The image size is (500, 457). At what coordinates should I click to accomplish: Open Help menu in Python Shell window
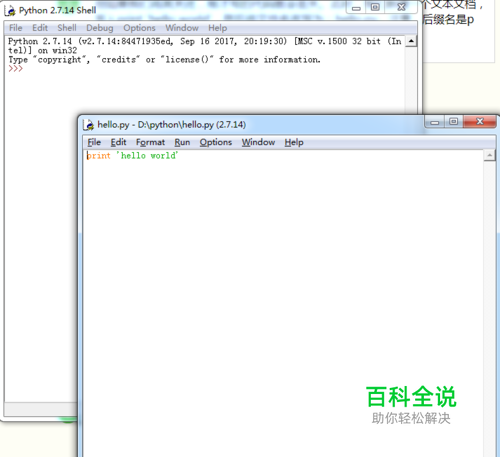click(x=218, y=28)
